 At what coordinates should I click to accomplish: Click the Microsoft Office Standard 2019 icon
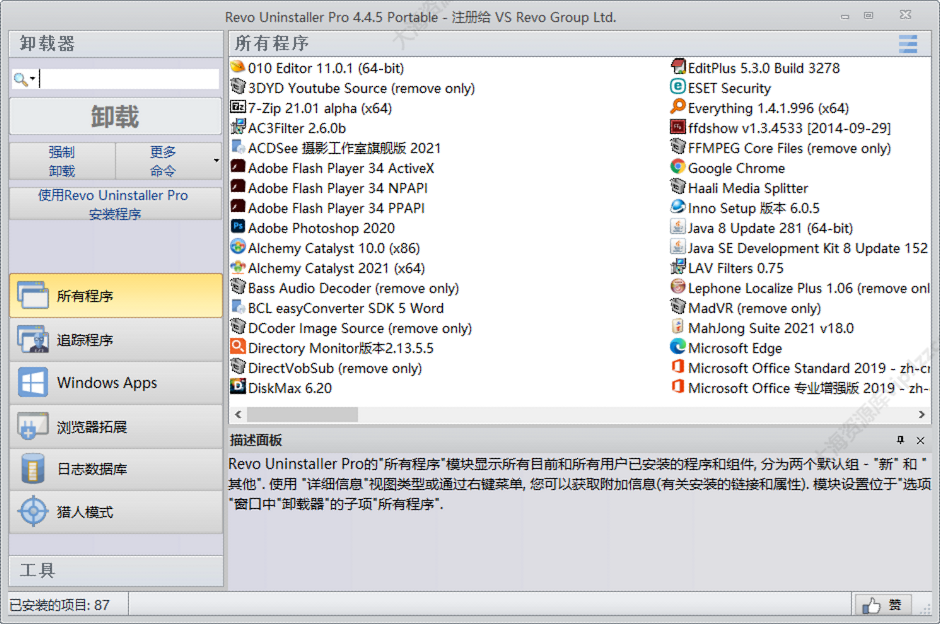point(678,367)
